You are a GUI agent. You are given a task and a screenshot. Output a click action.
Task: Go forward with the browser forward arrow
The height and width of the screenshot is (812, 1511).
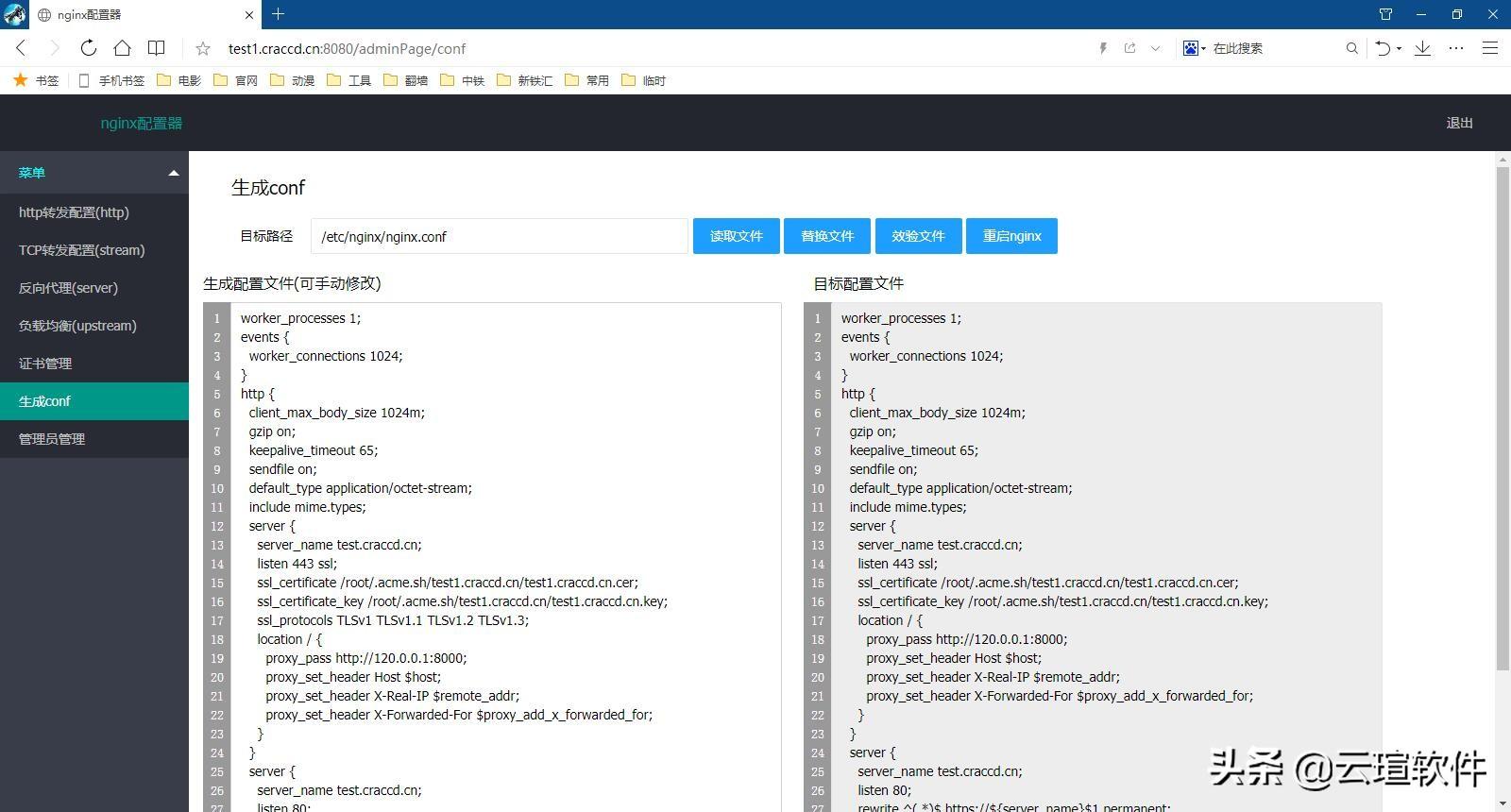tap(54, 48)
